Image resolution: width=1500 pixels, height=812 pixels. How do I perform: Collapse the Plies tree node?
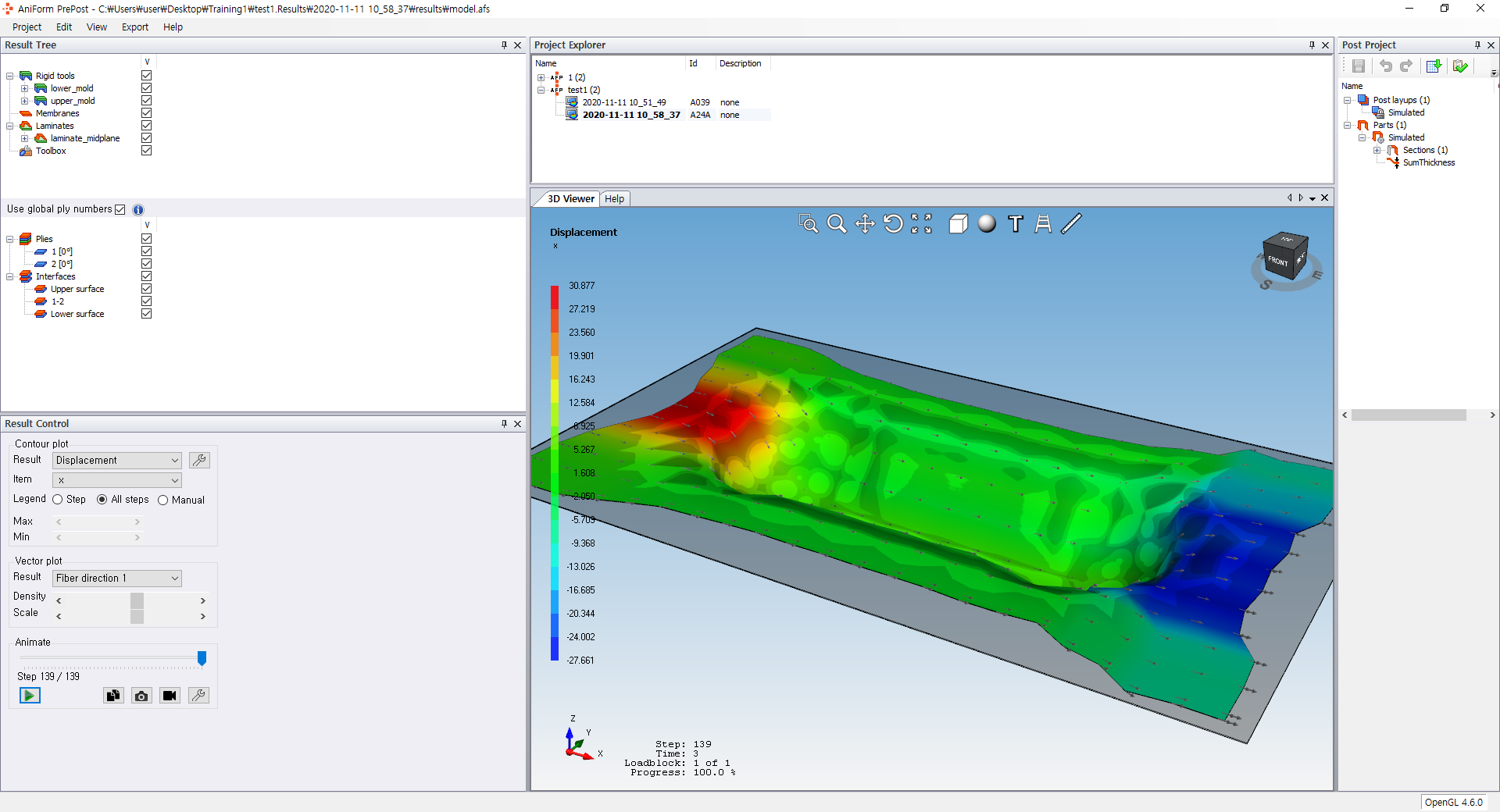point(10,239)
